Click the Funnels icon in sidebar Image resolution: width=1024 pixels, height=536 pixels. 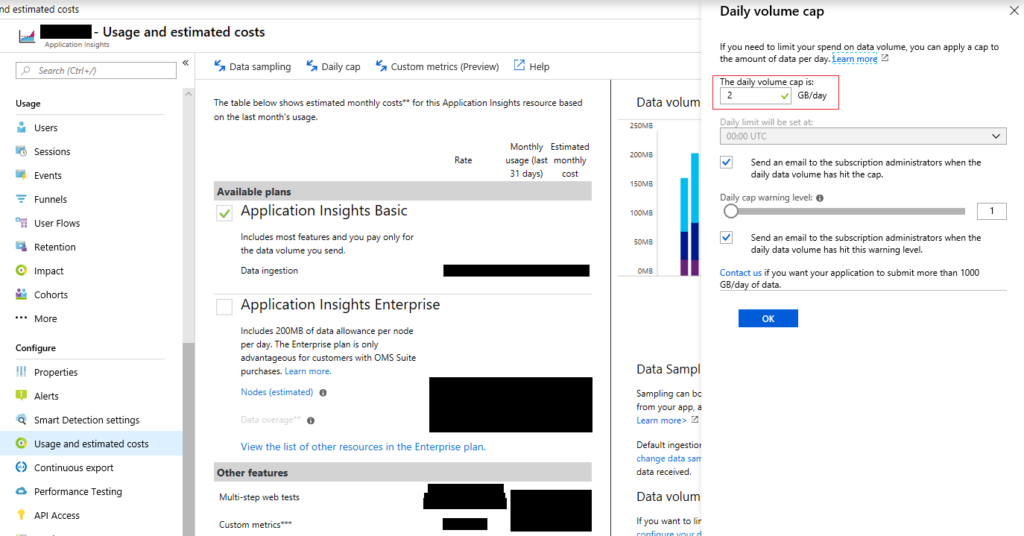pos(22,199)
